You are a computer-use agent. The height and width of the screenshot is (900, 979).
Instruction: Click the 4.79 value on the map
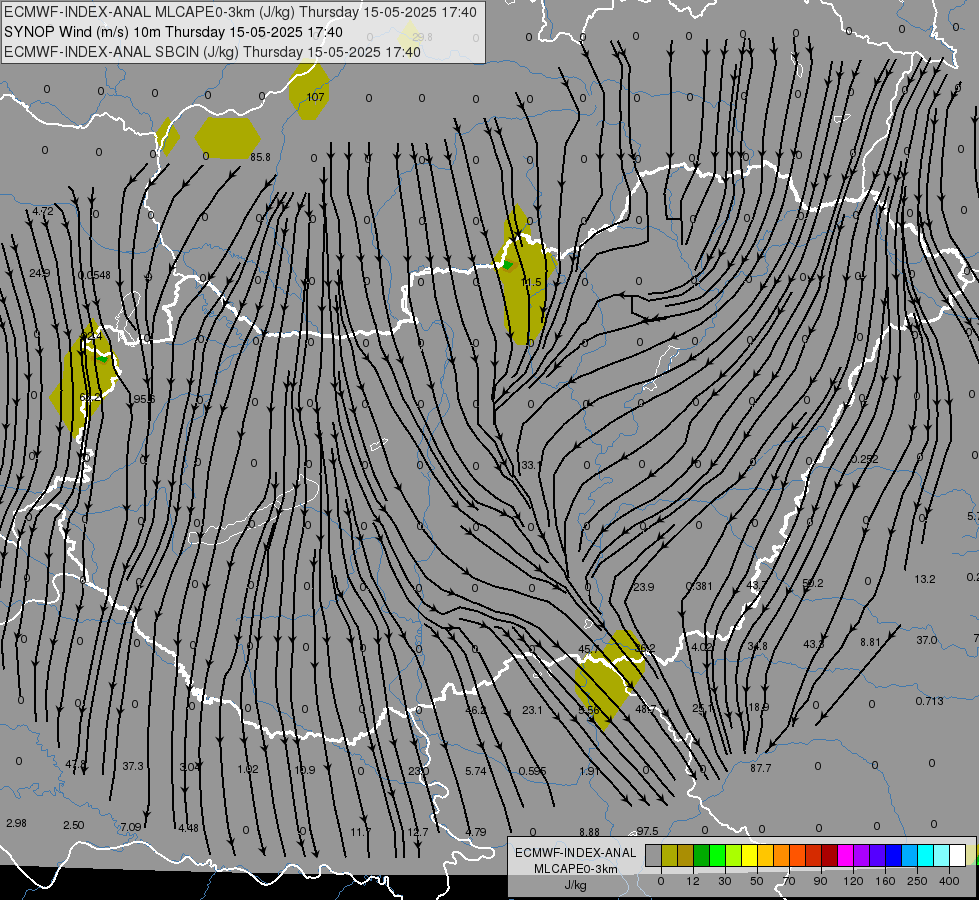pos(476,832)
